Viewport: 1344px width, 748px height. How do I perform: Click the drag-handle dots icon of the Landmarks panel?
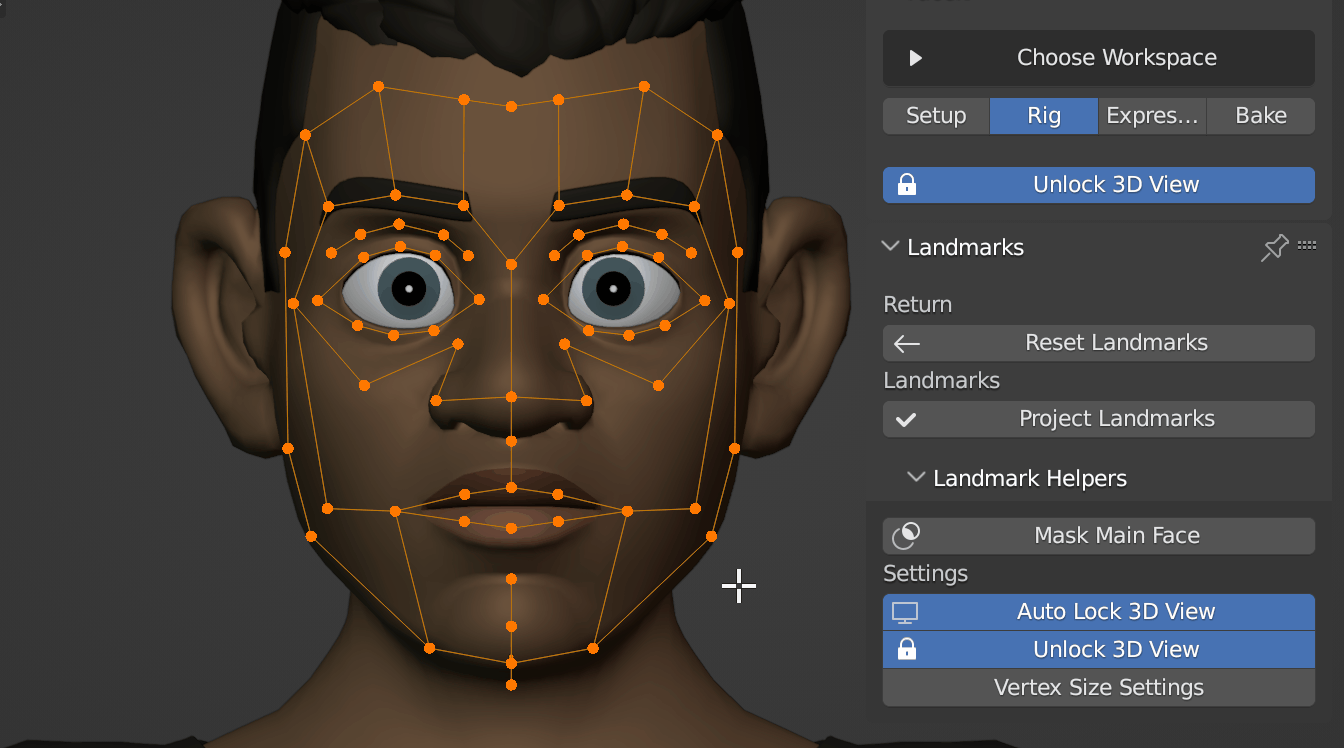coord(1307,245)
